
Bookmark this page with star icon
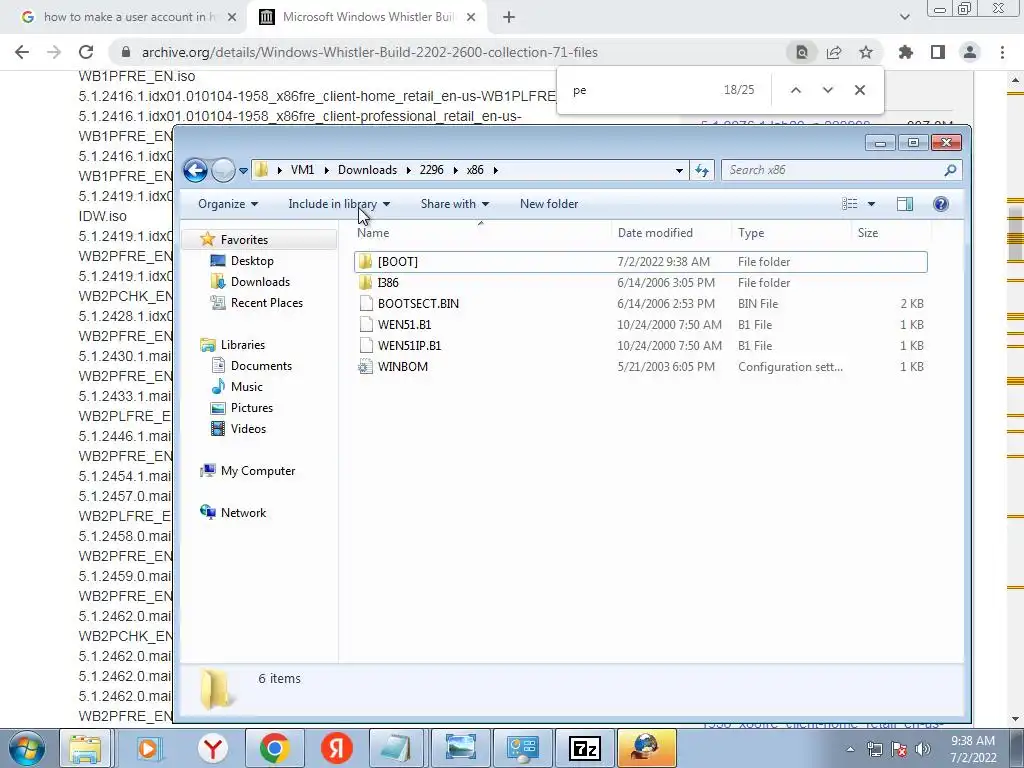pyautogui.click(x=866, y=52)
